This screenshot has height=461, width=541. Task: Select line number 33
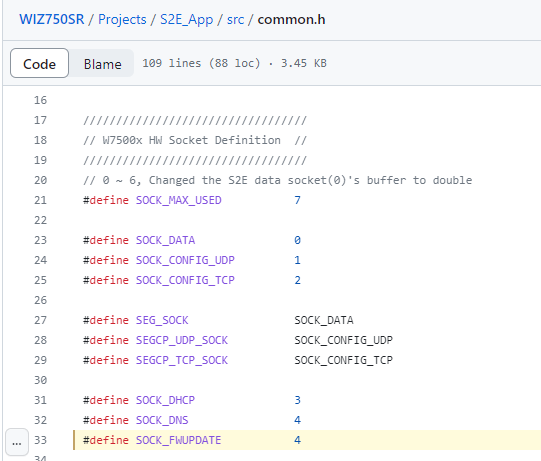coord(40,441)
